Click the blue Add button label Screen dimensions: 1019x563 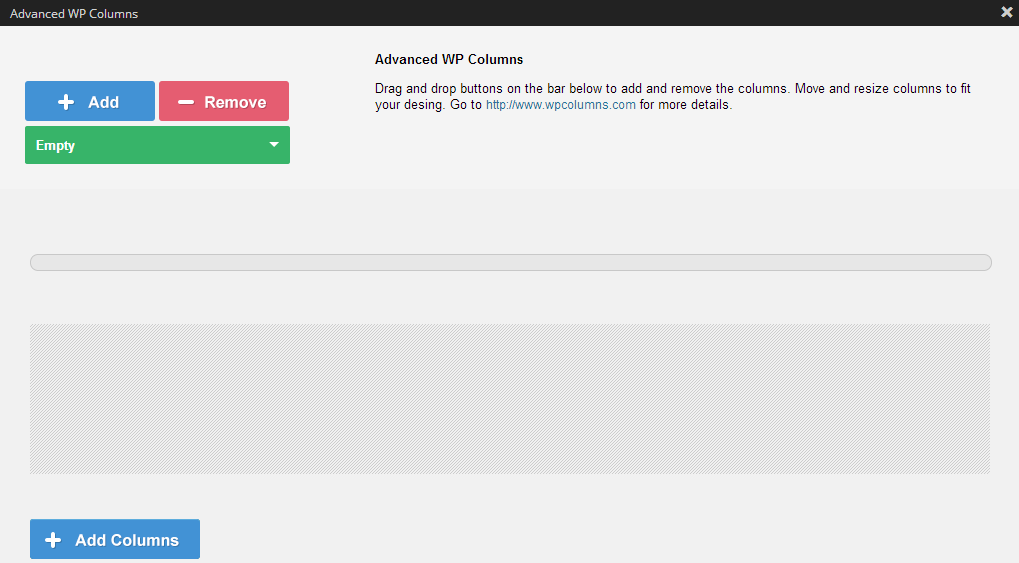[x=103, y=102]
